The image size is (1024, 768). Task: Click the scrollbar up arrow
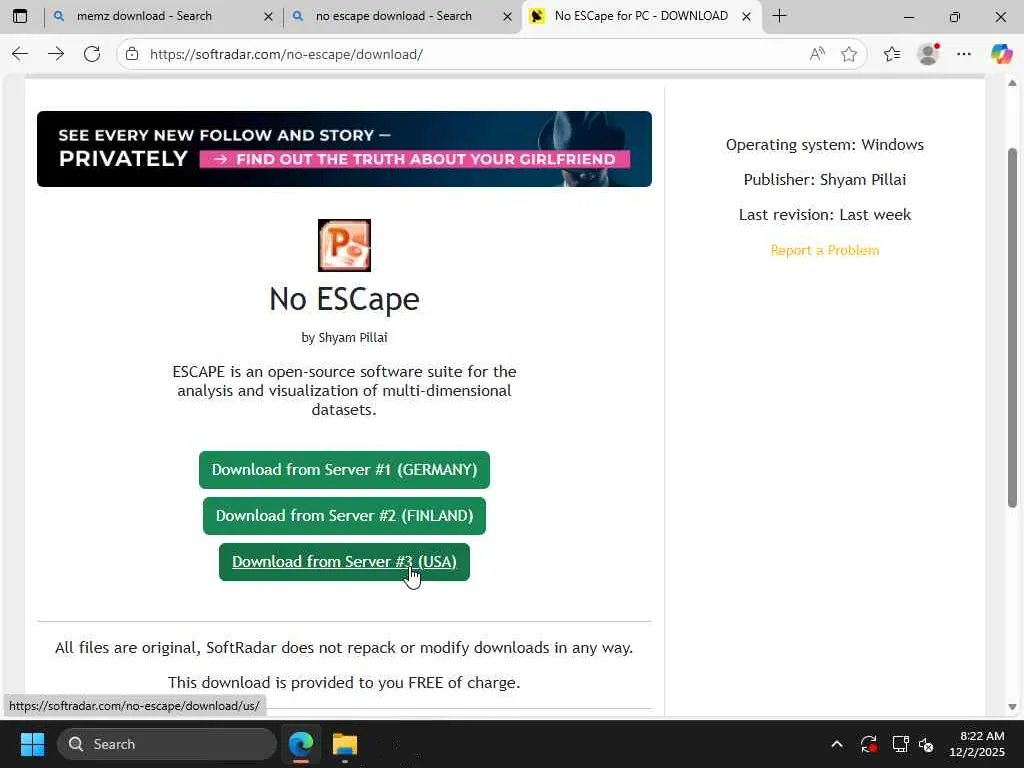(1012, 83)
